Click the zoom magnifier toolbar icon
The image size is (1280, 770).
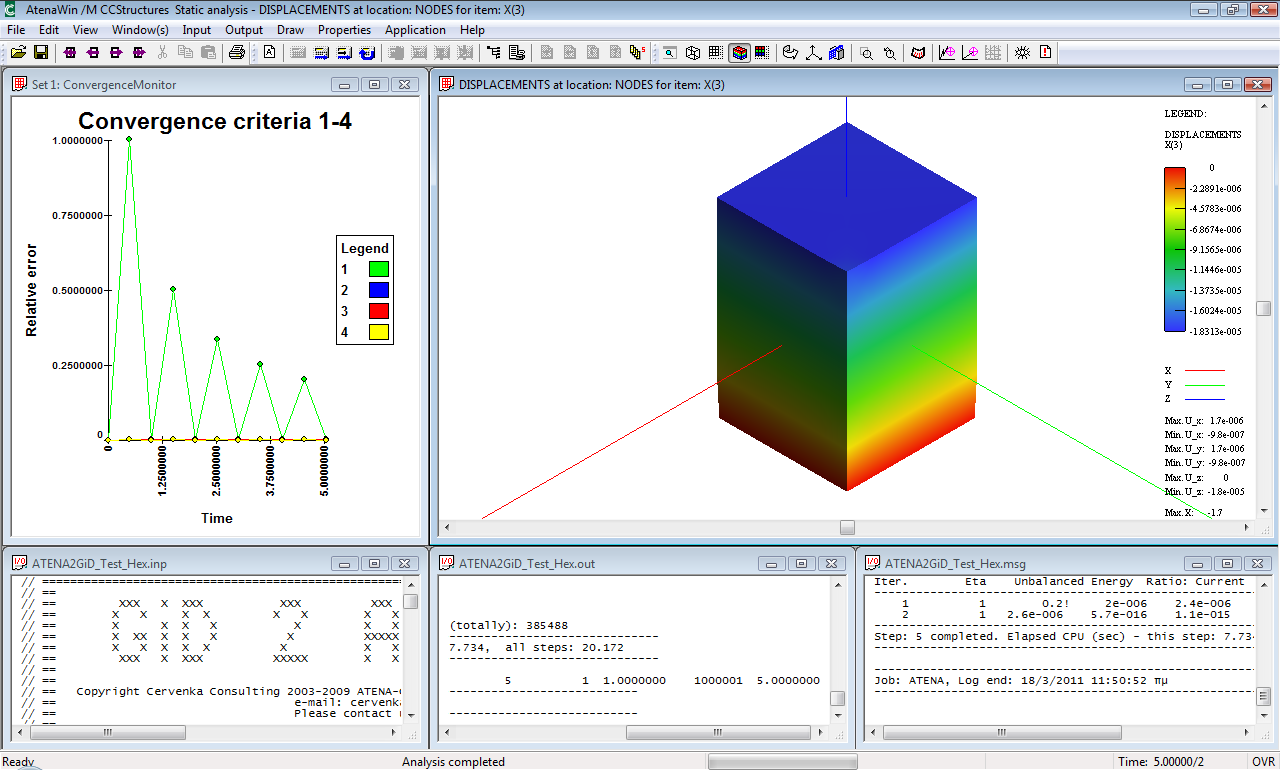866,52
